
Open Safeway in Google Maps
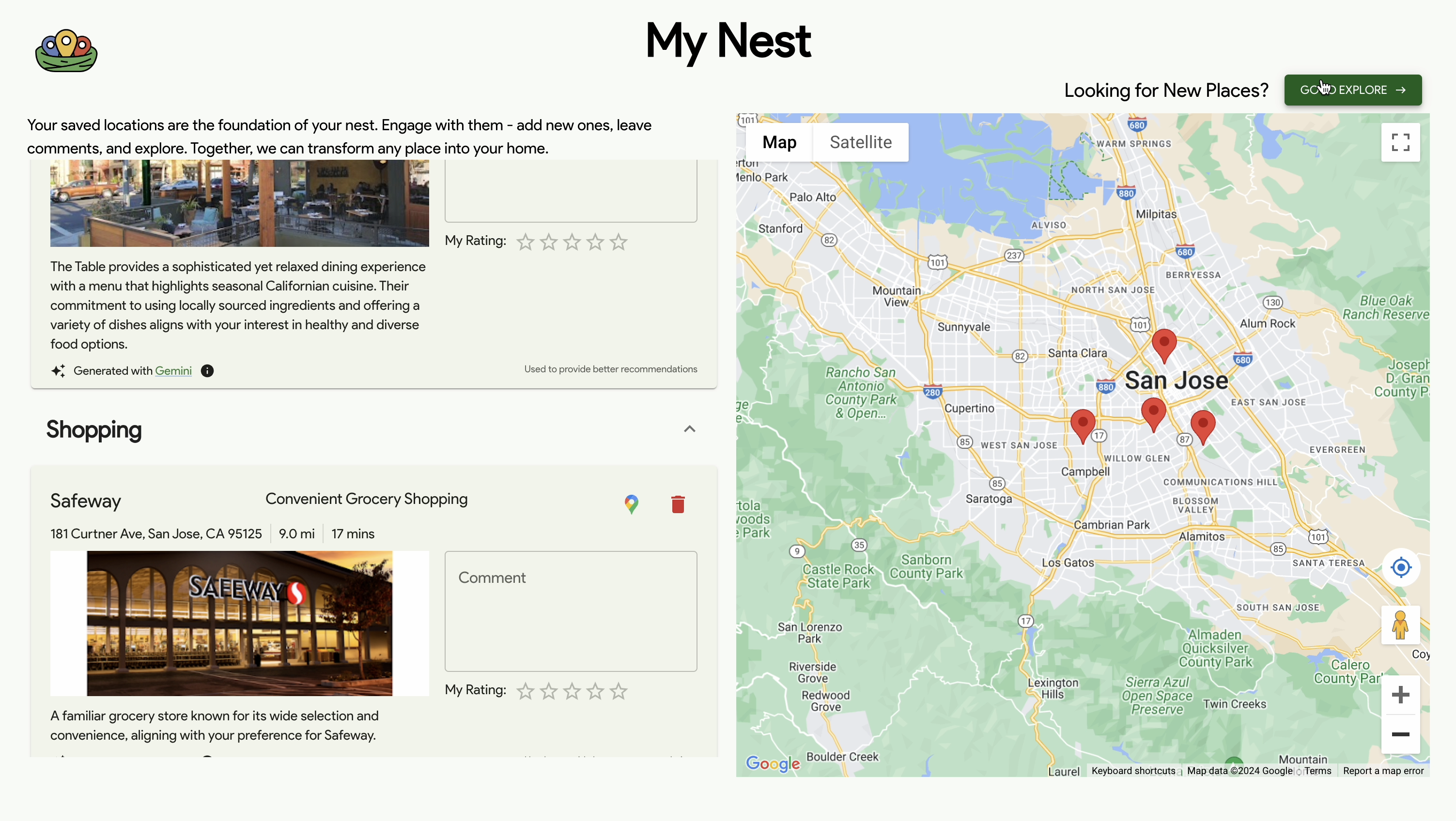631,503
